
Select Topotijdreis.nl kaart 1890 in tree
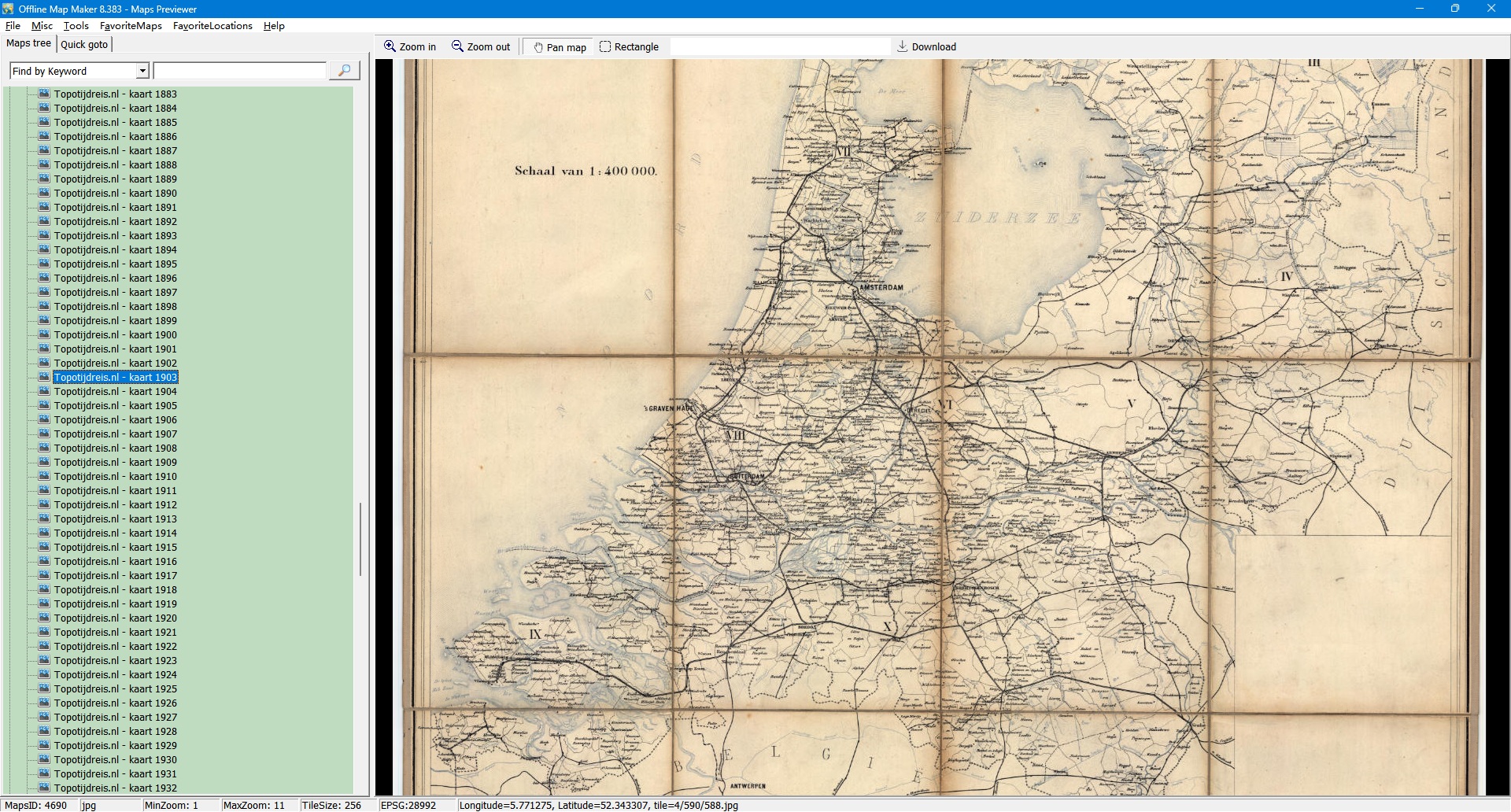(115, 193)
